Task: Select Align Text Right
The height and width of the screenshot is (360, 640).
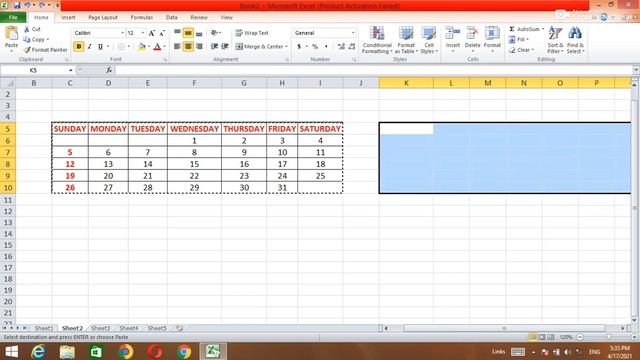Action: (x=199, y=47)
